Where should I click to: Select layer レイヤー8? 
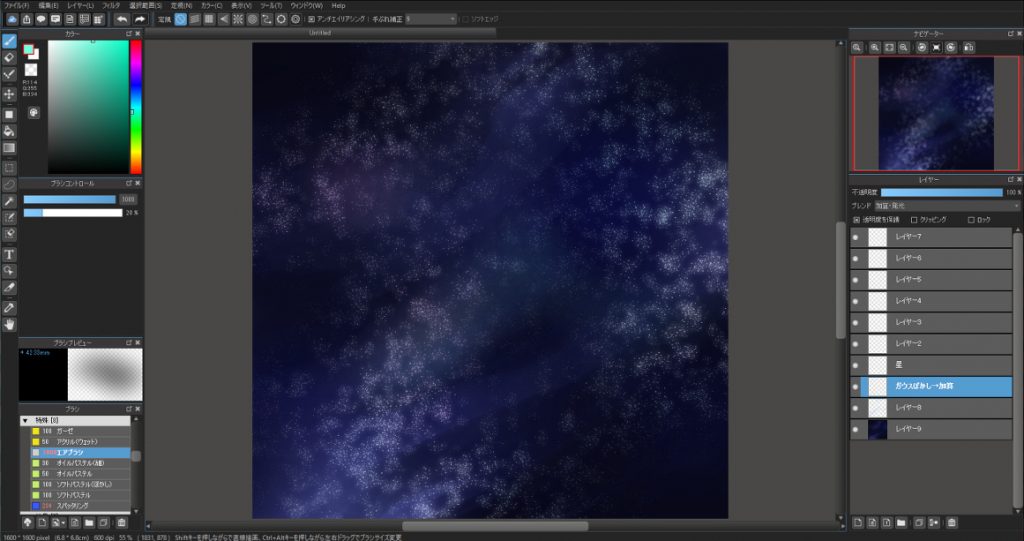(x=931, y=408)
